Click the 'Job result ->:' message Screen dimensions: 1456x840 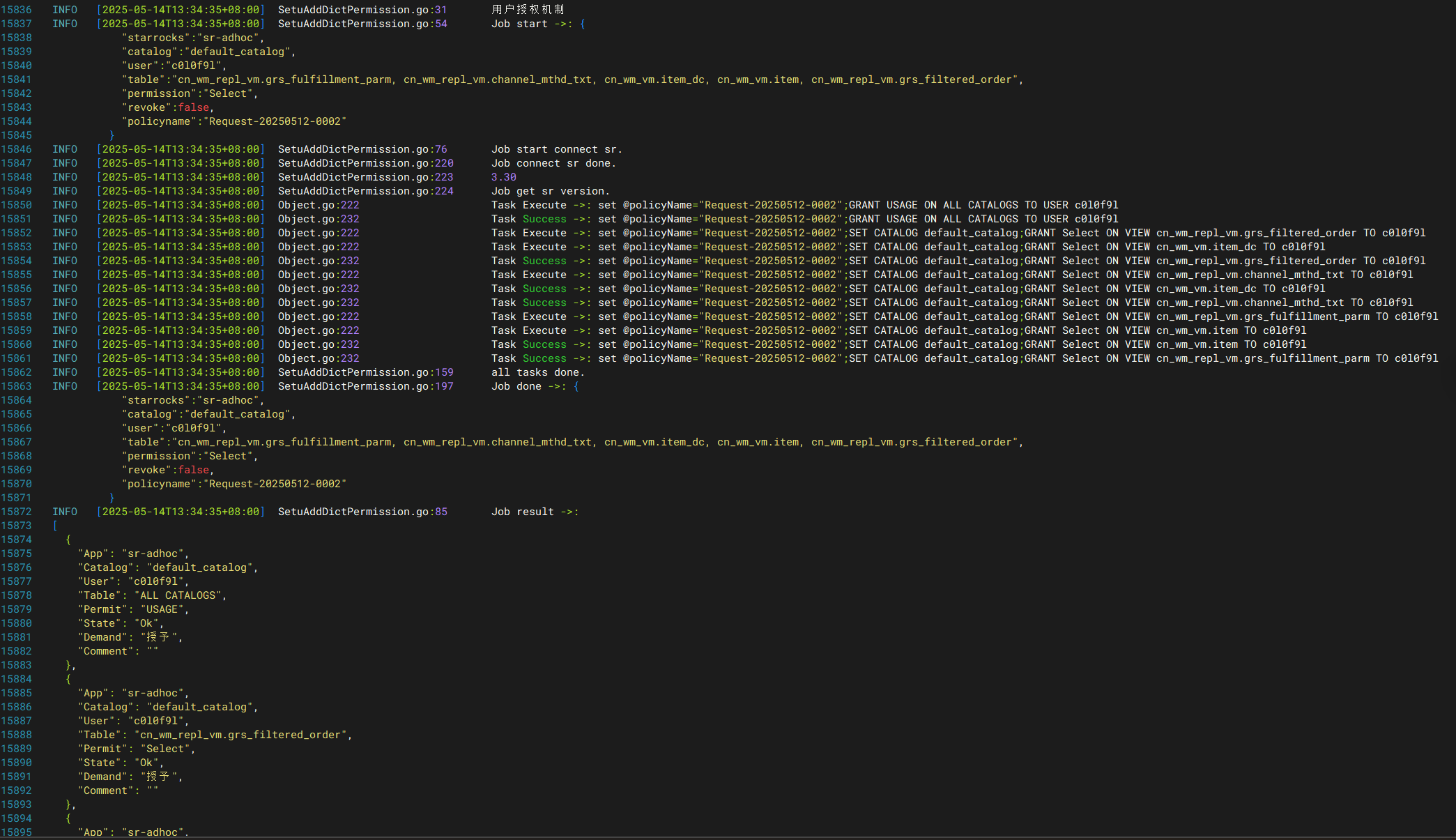tap(535, 512)
